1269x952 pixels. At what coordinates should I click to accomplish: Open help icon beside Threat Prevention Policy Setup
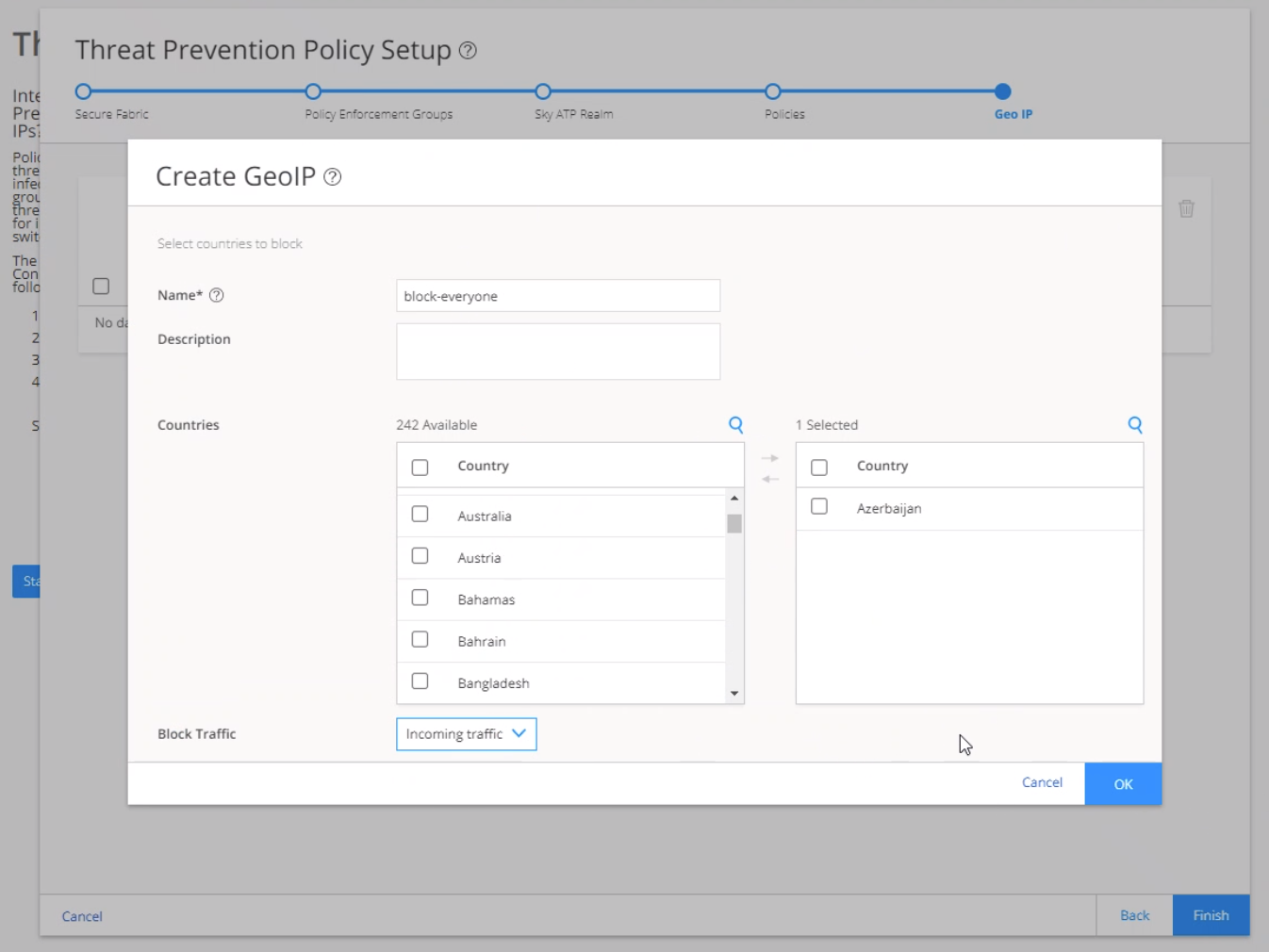tap(468, 51)
